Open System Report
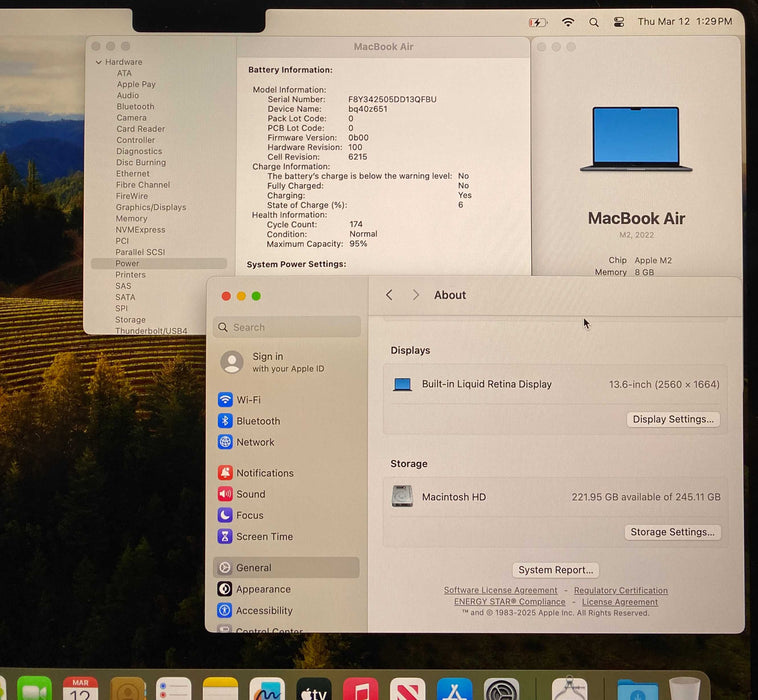The image size is (758, 700). 555,570
